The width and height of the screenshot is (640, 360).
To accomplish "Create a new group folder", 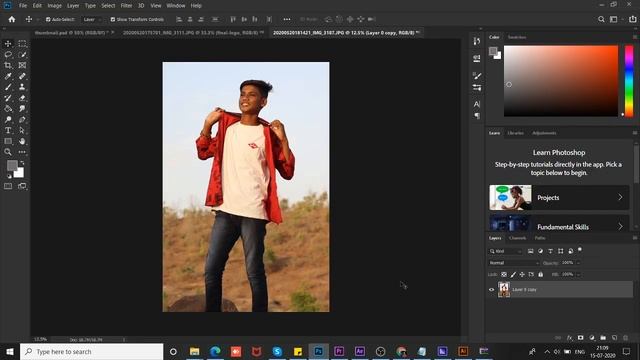I will tap(603, 338).
